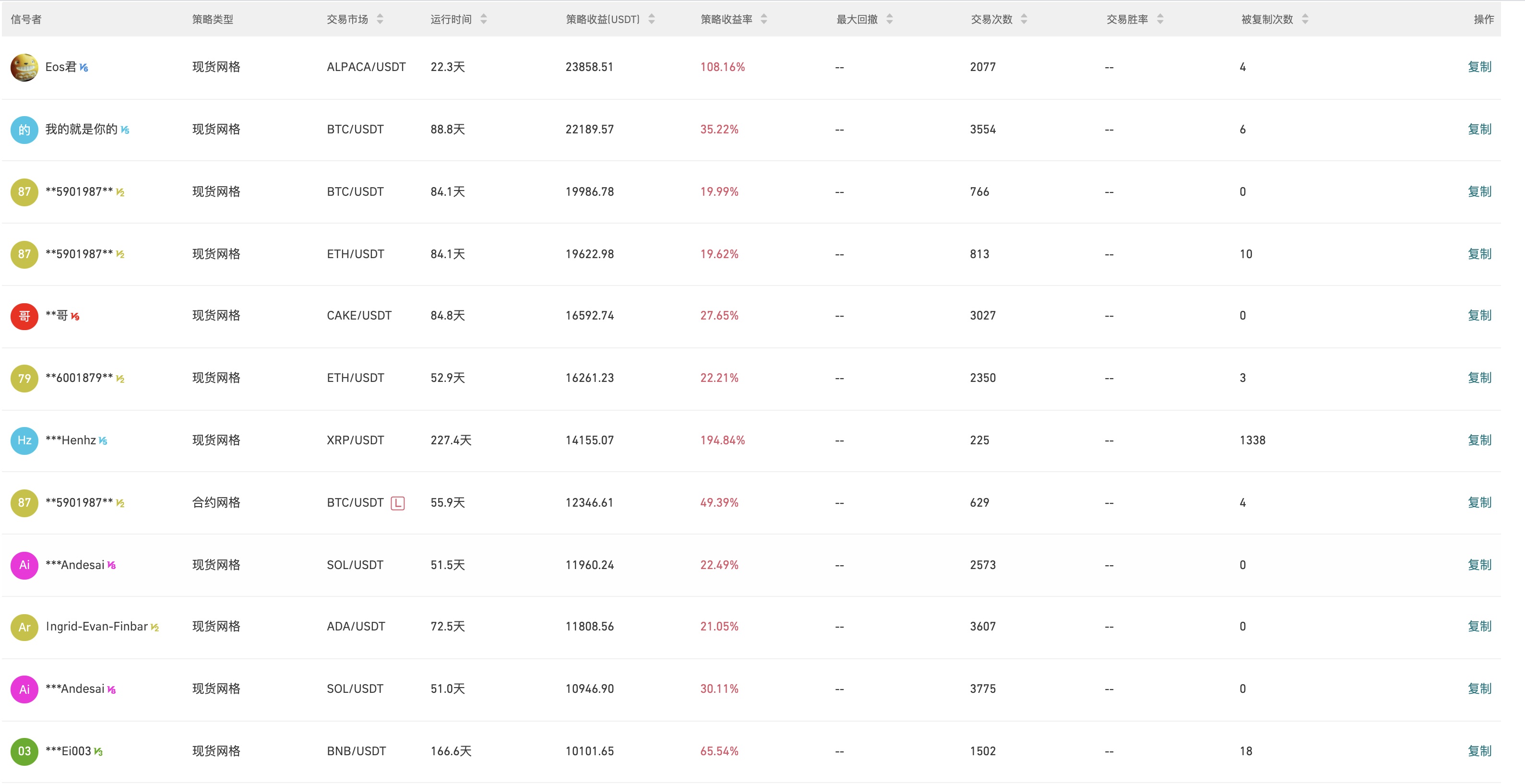Click red 哥 avatar
Viewport: 1525px width, 784px height.
point(24,316)
